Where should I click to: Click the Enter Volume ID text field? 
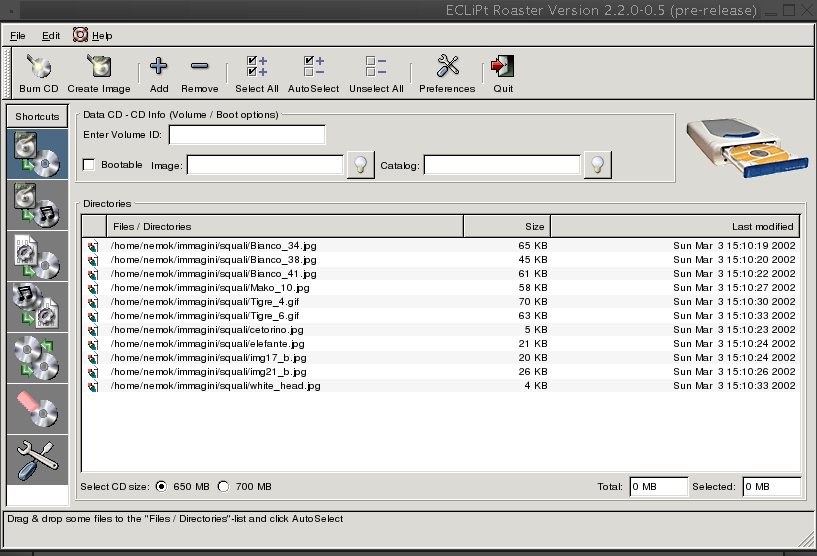pyautogui.click(x=247, y=135)
